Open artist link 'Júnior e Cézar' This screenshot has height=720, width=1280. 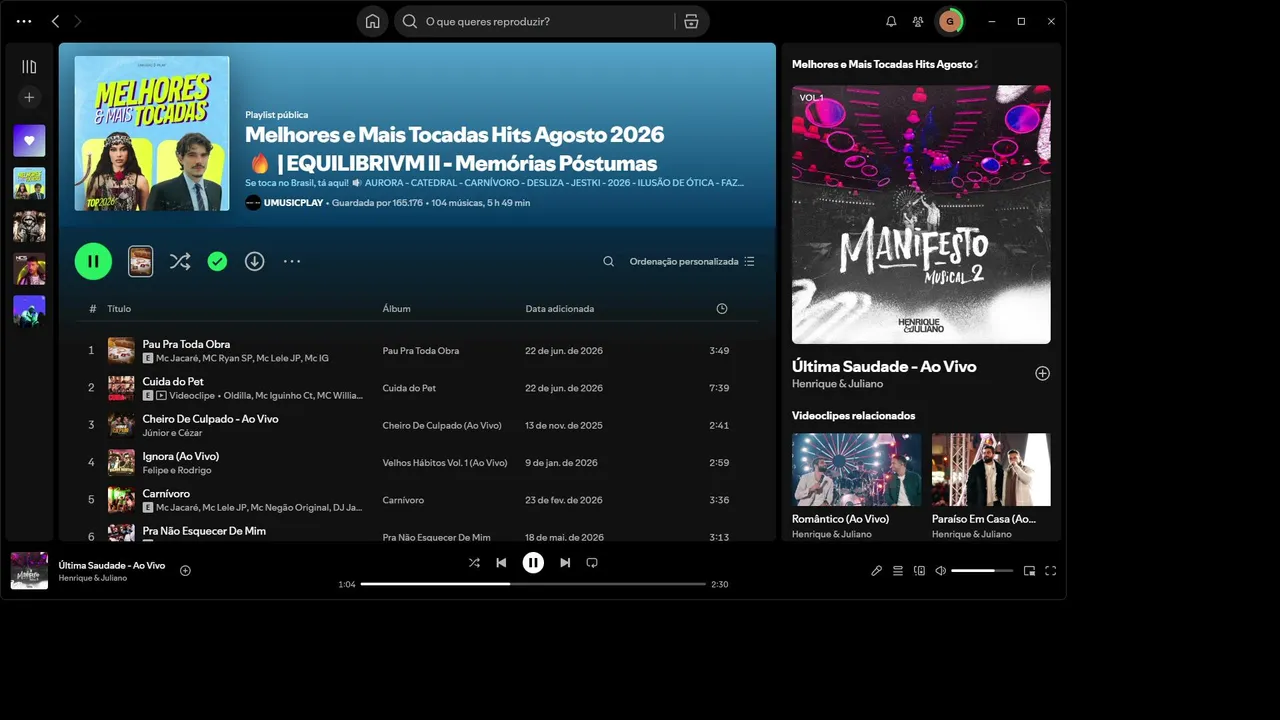coord(172,433)
